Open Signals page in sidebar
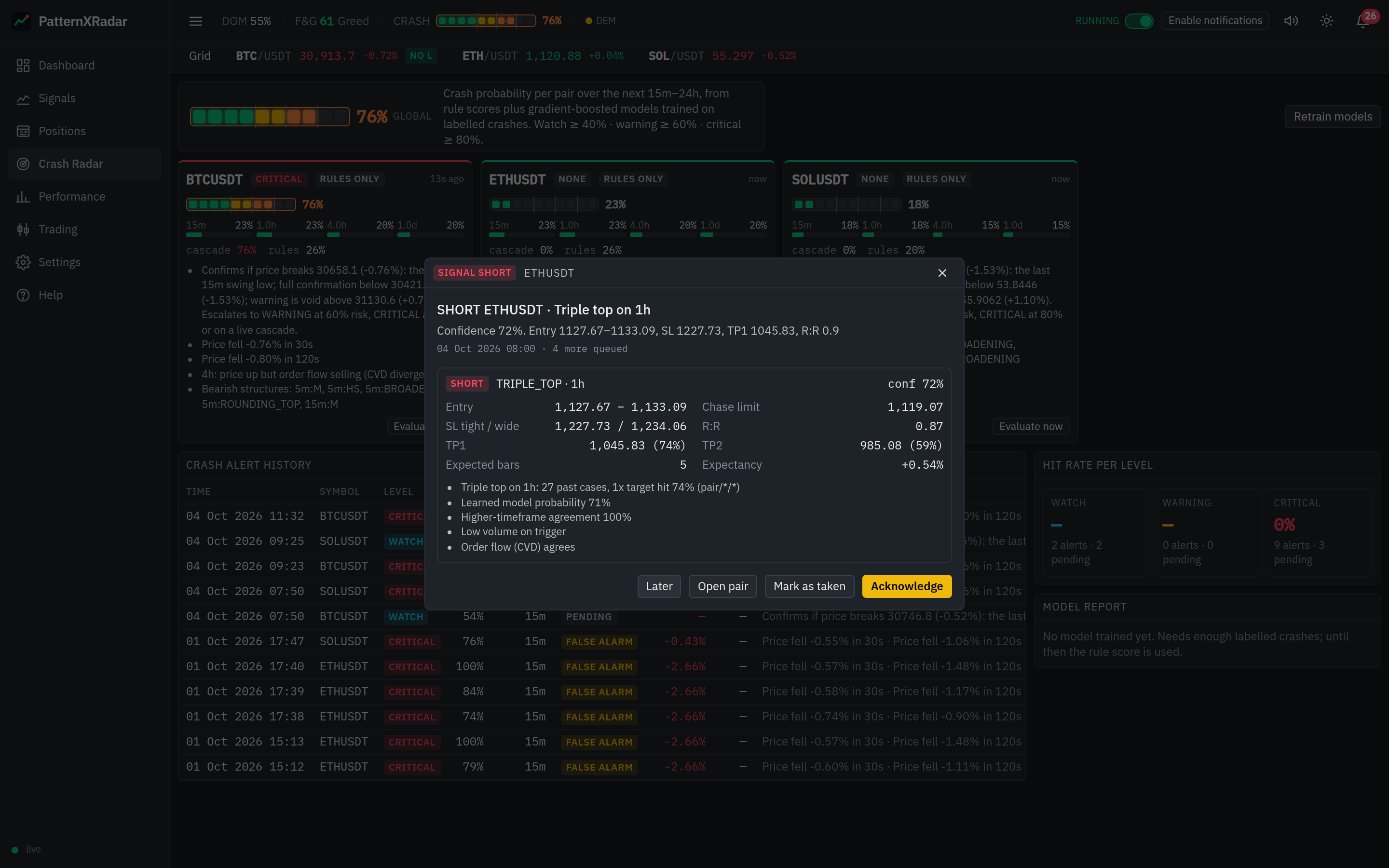This screenshot has height=868, width=1389. pos(85,98)
